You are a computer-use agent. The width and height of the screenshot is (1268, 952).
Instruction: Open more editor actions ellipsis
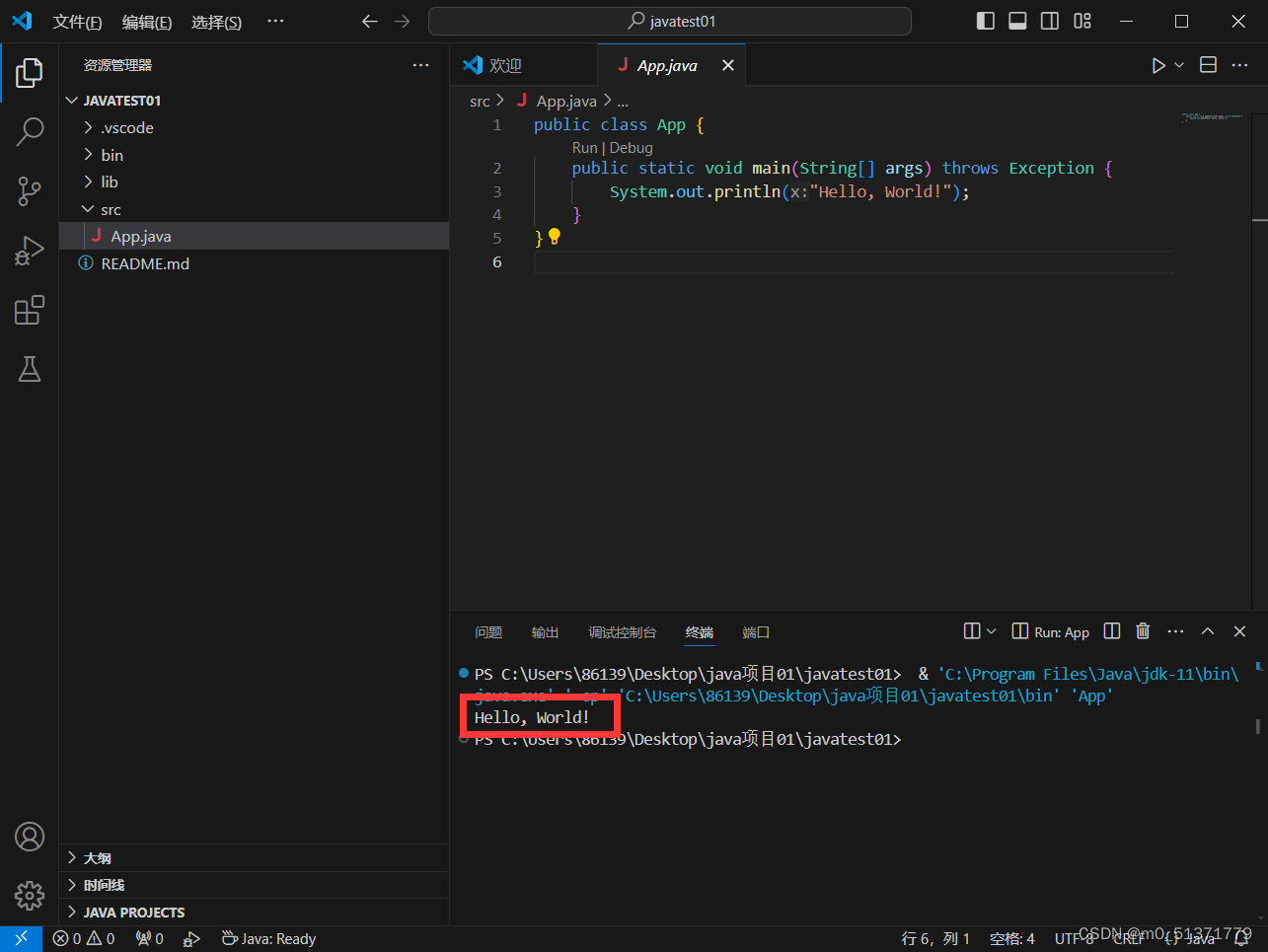[x=1240, y=65]
